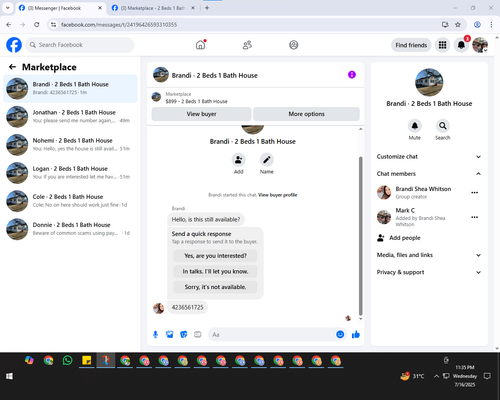Viewport: 500px width, 400px height.
Task: Open the taskbar weather widget
Action: (x=412, y=376)
